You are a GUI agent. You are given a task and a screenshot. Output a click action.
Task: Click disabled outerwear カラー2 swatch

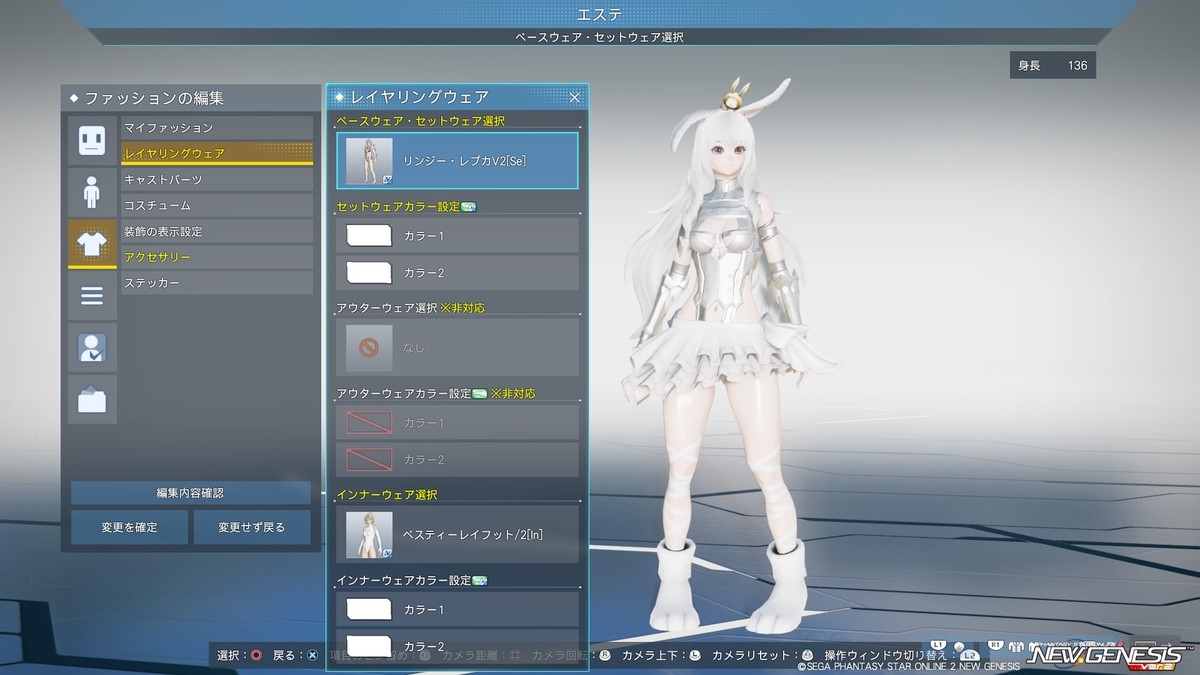[x=369, y=459]
